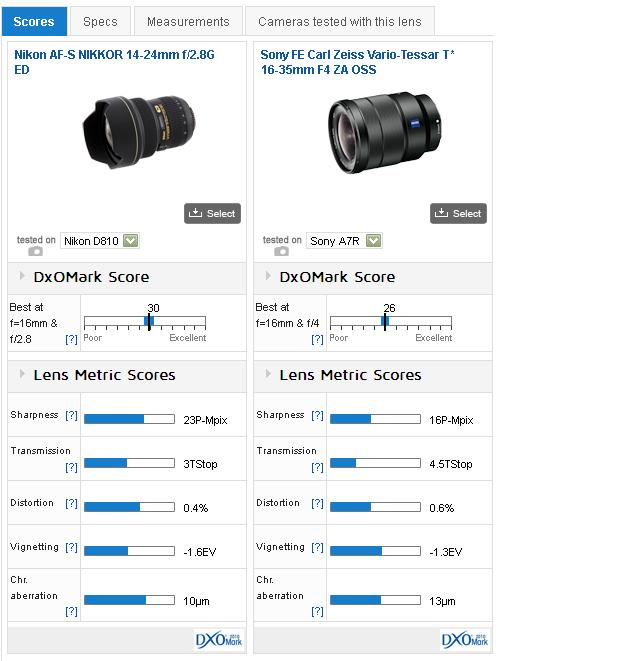Click the Sony Distortion value 0.6%
Viewport: 640px width, 661px height.
441,508
